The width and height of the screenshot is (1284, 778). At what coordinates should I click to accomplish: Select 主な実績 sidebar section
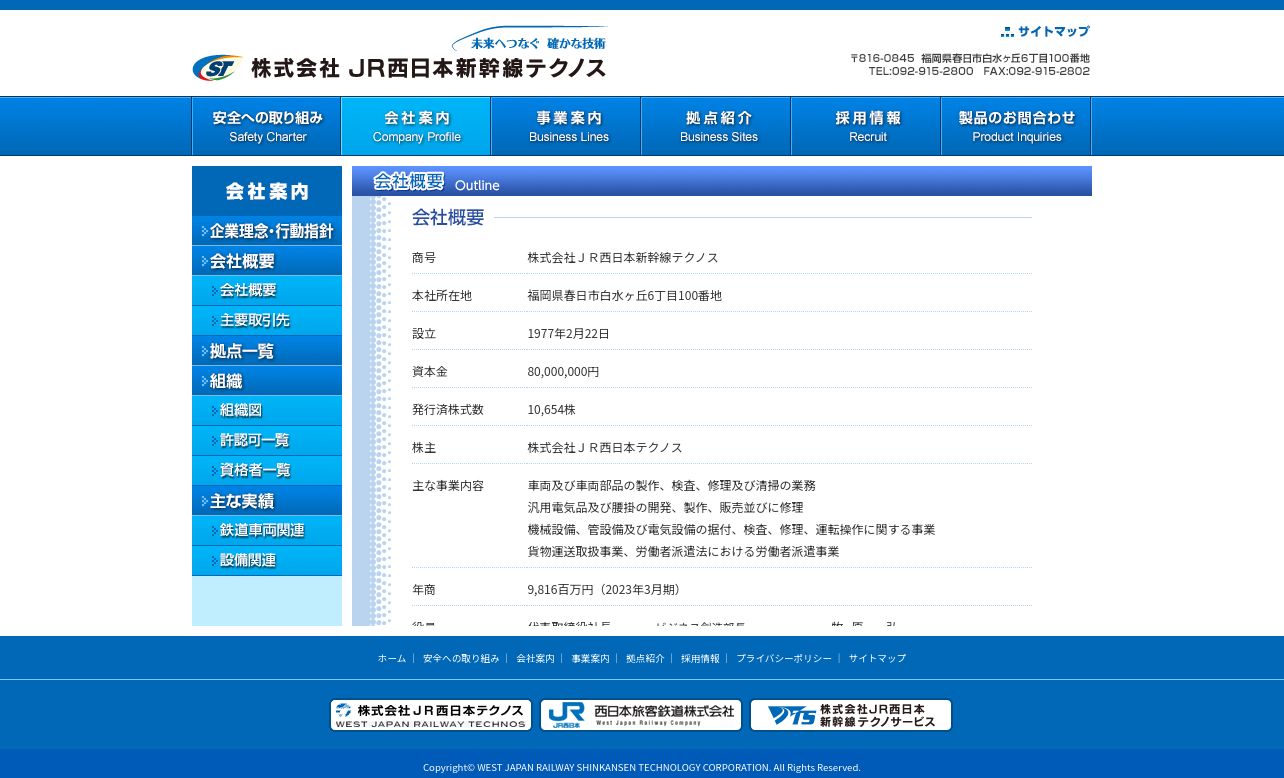pyautogui.click(x=267, y=501)
